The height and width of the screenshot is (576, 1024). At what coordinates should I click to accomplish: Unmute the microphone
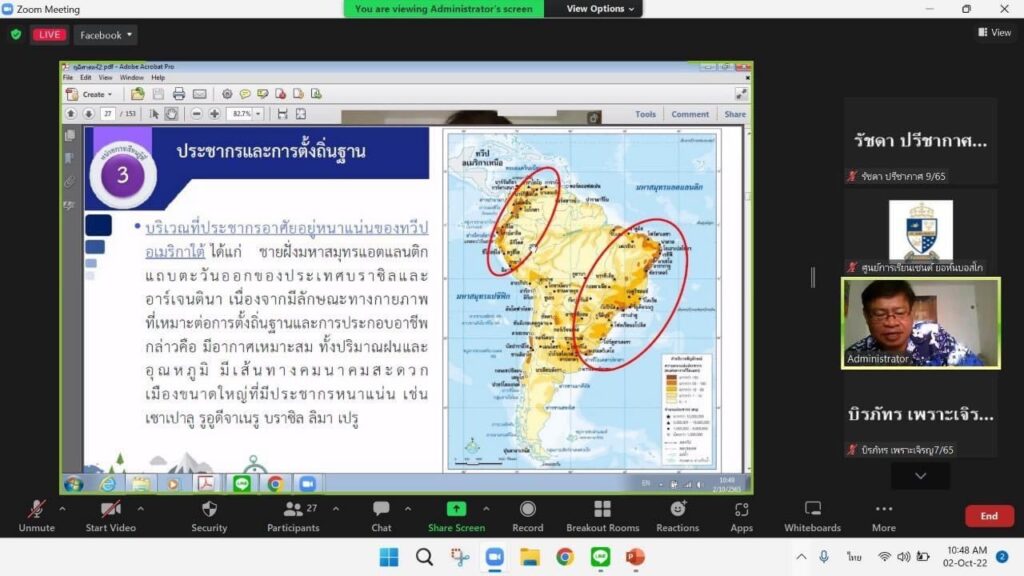36,515
